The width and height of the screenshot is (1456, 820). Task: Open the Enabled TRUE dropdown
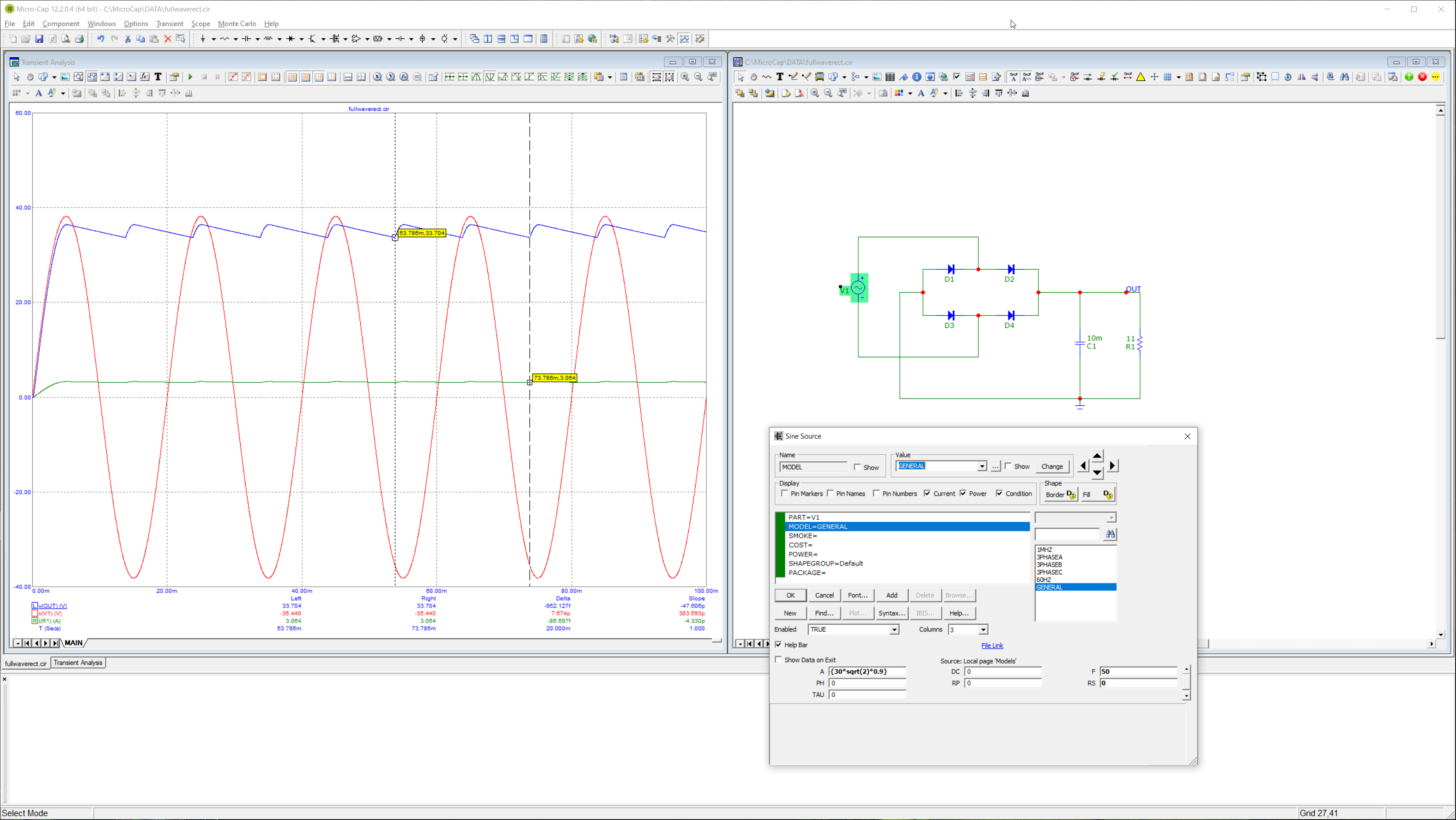[x=894, y=630]
